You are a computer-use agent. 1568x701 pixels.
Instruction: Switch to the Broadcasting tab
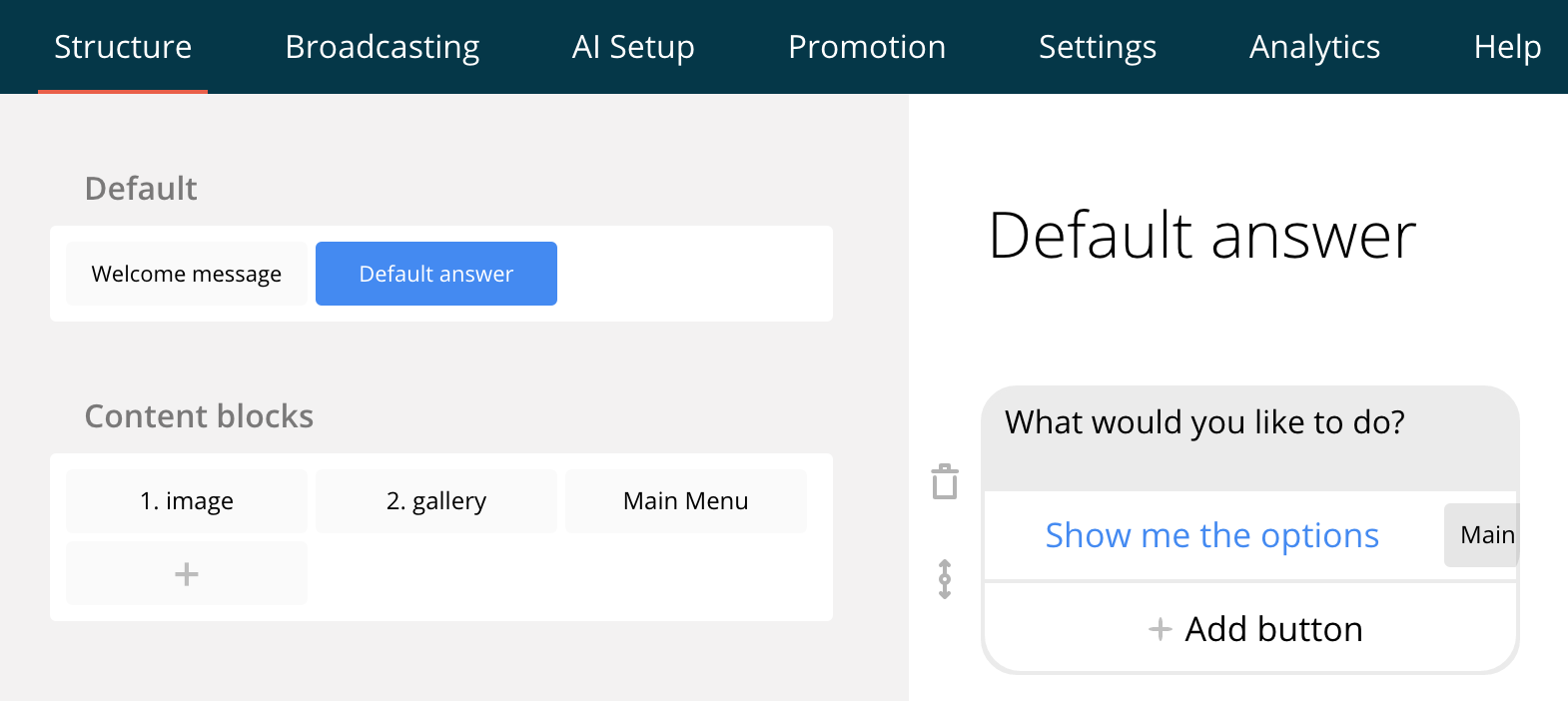[x=383, y=47]
